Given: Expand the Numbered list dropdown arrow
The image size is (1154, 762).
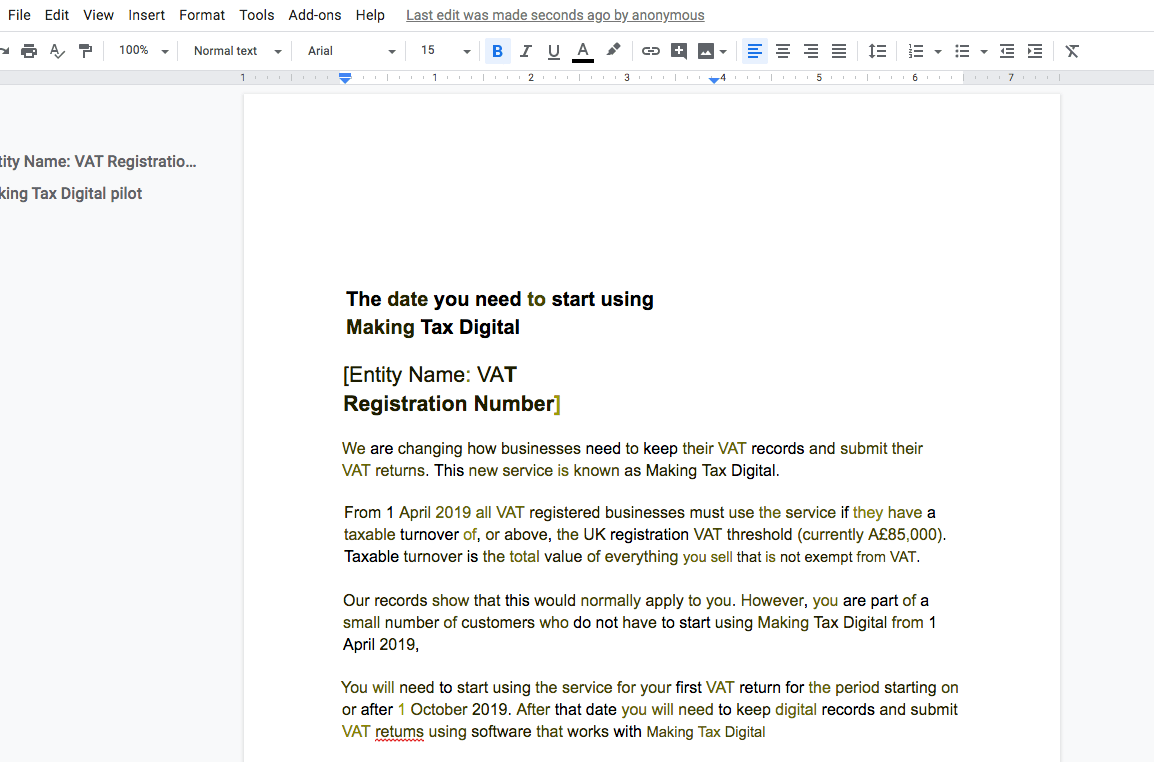Looking at the screenshot, I should 938,52.
